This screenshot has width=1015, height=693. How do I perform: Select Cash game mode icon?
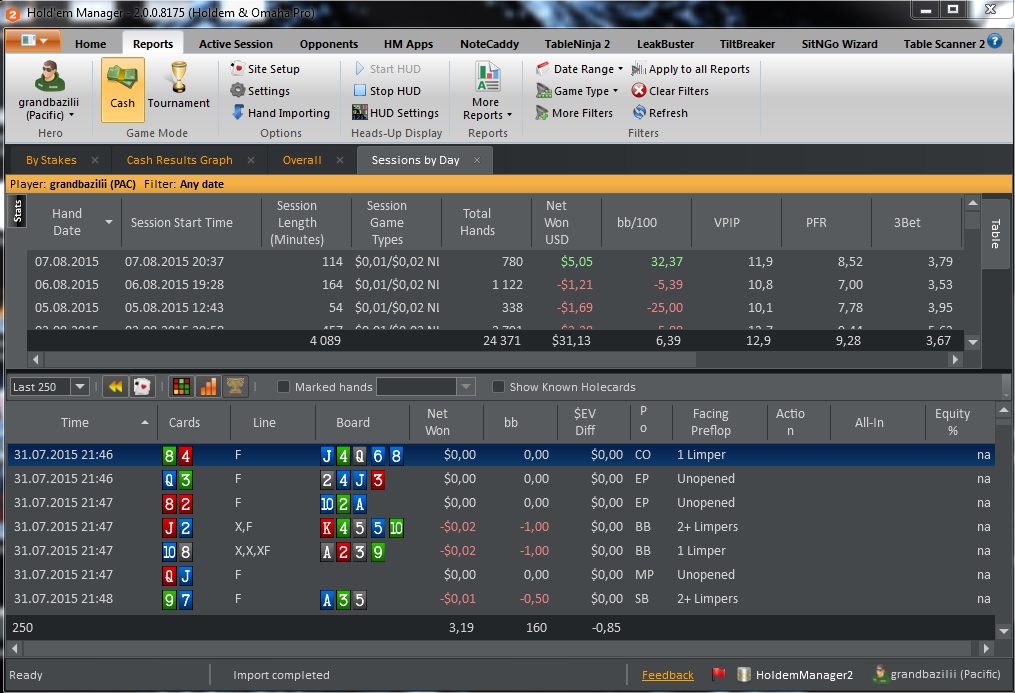pos(122,89)
